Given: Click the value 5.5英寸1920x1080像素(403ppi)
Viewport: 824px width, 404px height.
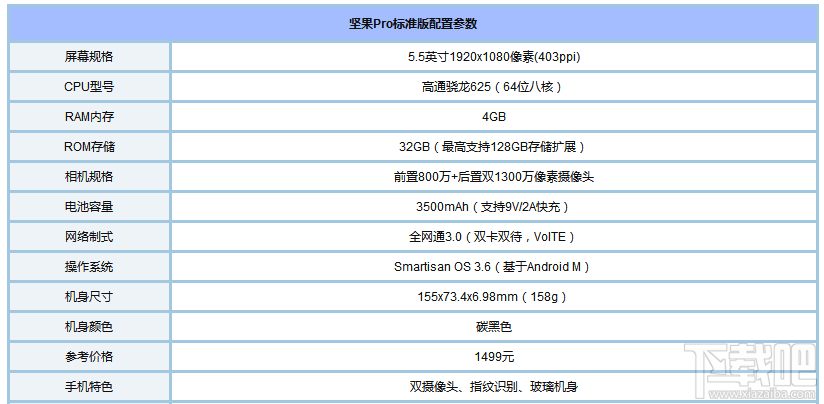Looking at the screenshot, I should [494, 57].
